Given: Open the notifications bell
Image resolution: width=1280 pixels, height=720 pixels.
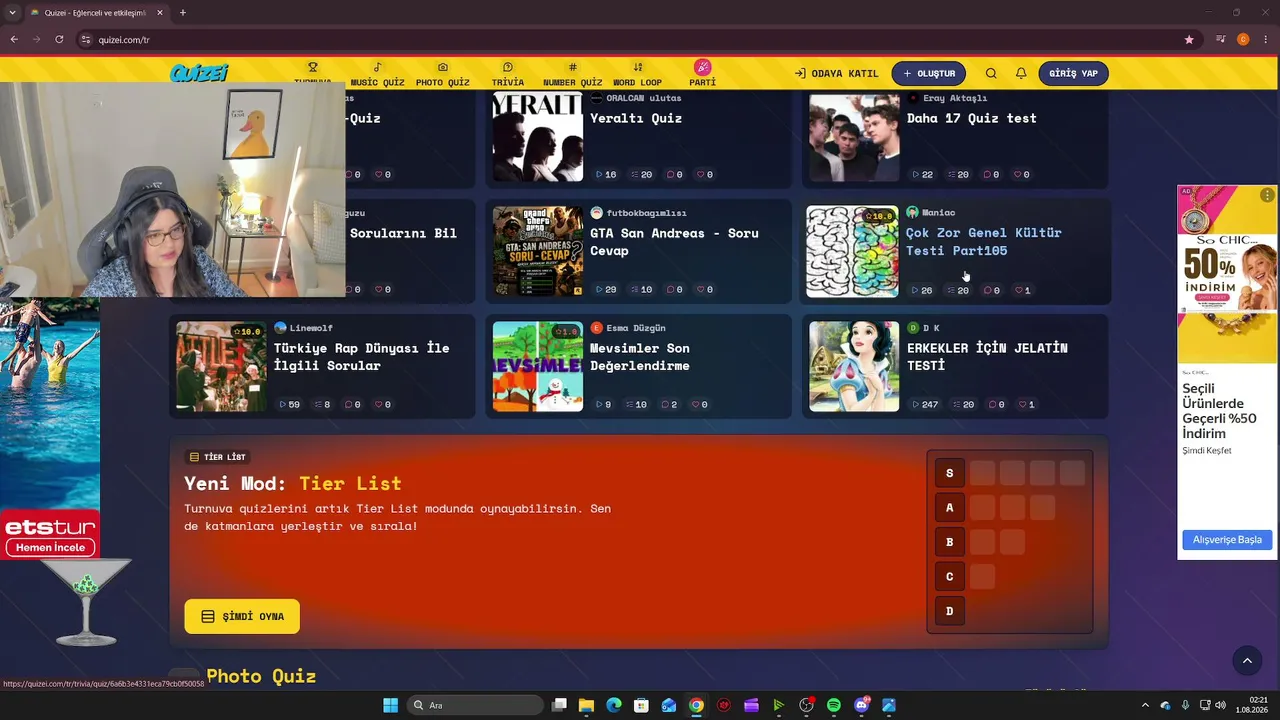Looking at the screenshot, I should pyautogui.click(x=1021, y=73).
